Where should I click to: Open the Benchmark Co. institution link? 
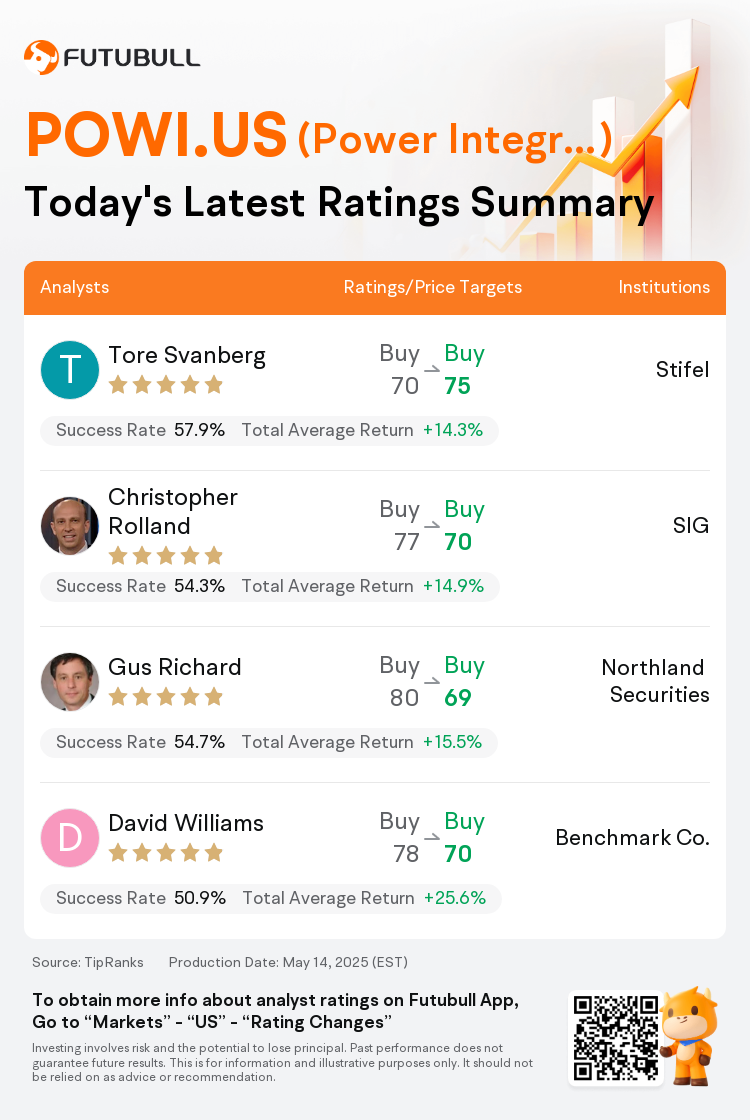pos(633,837)
